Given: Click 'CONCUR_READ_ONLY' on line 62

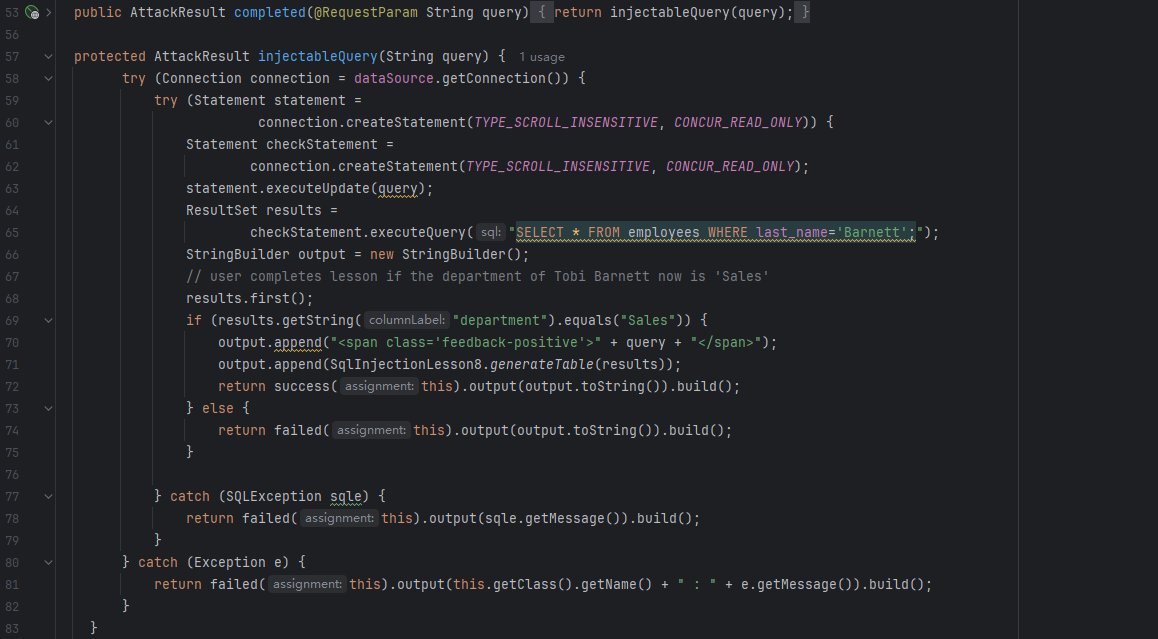Looking at the screenshot, I should point(730,166).
